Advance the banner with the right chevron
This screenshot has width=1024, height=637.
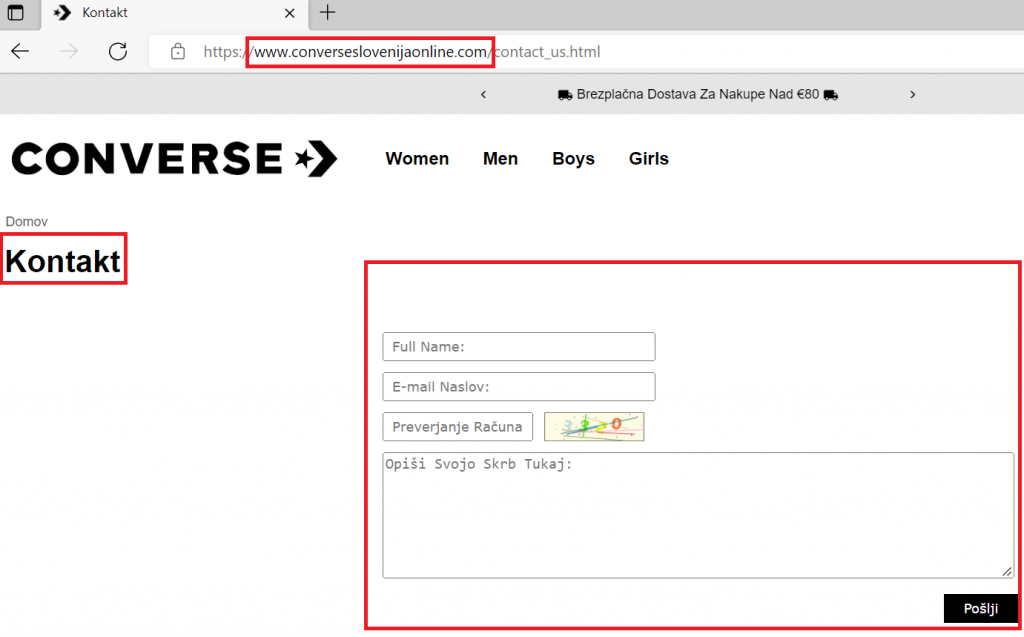912,95
